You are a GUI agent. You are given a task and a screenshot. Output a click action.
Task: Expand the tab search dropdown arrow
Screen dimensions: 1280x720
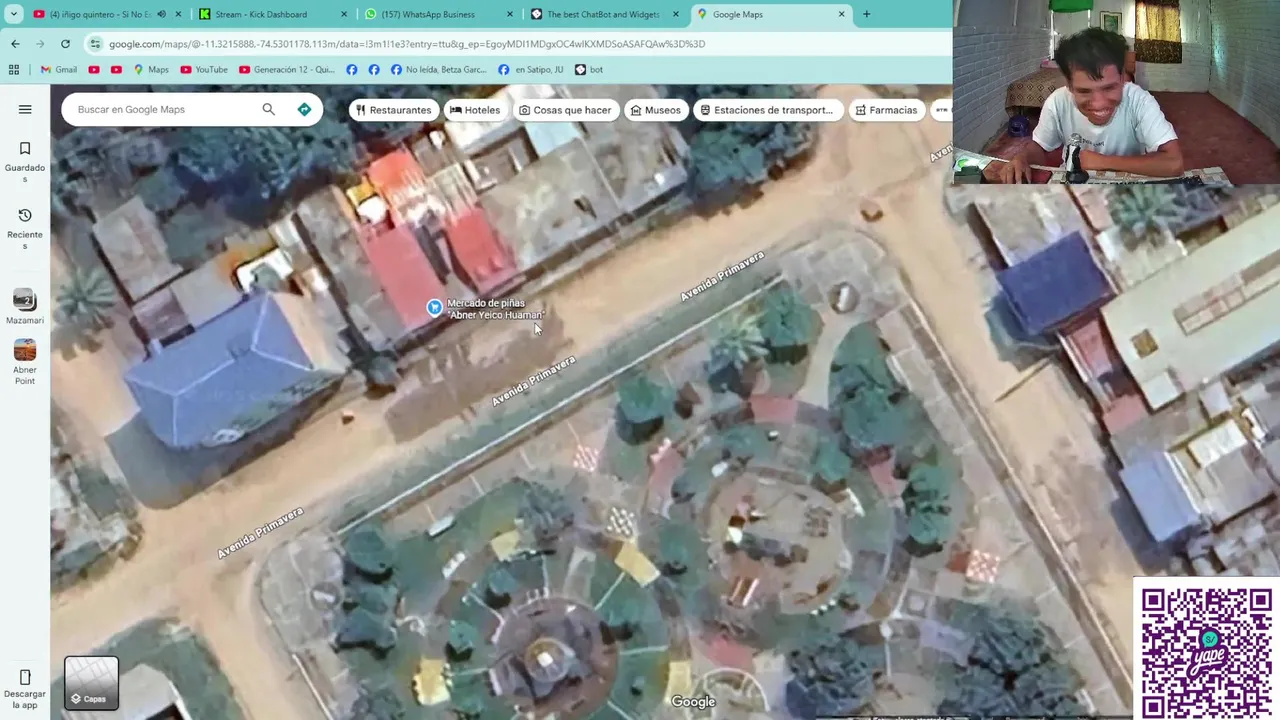coord(13,14)
